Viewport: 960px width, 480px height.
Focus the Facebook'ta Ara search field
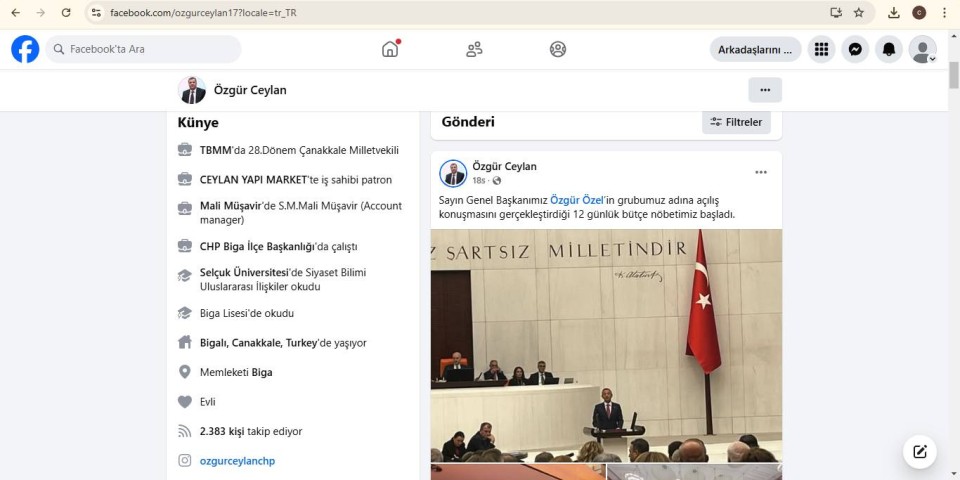[143, 49]
